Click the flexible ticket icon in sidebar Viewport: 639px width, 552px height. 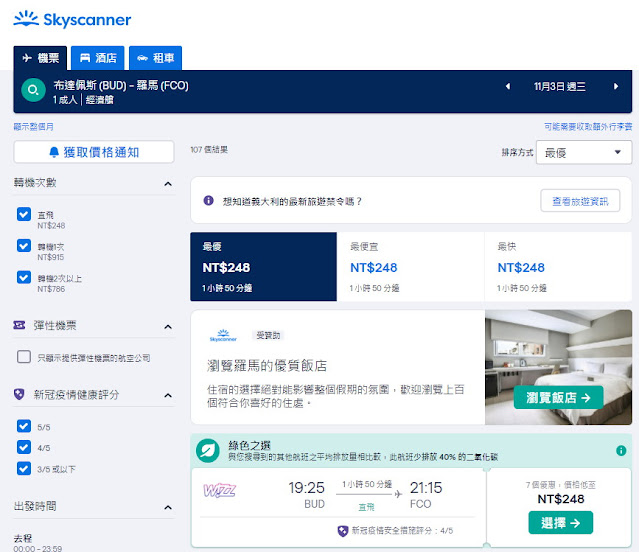coord(19,325)
